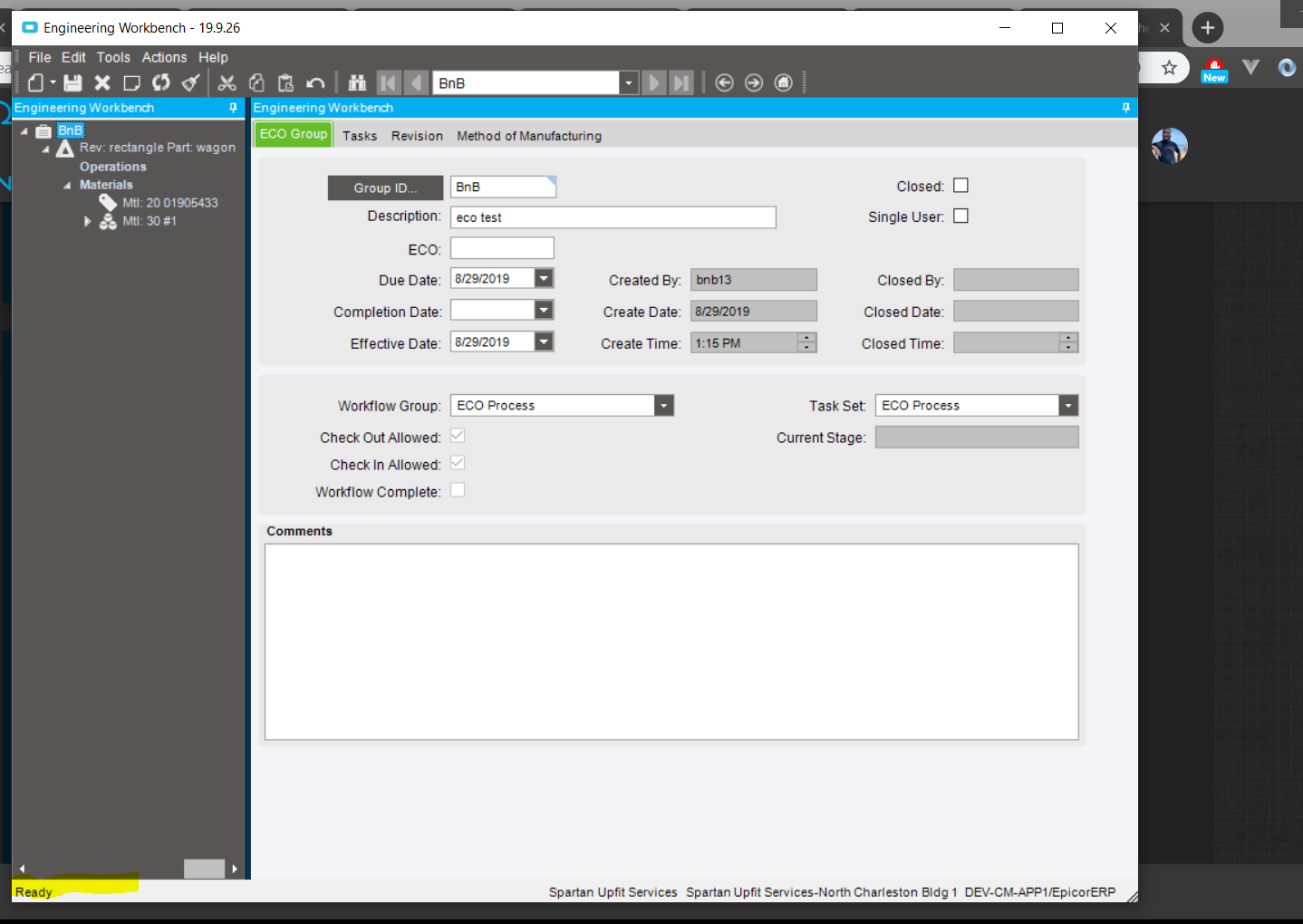Click the Save disk icon

72,82
